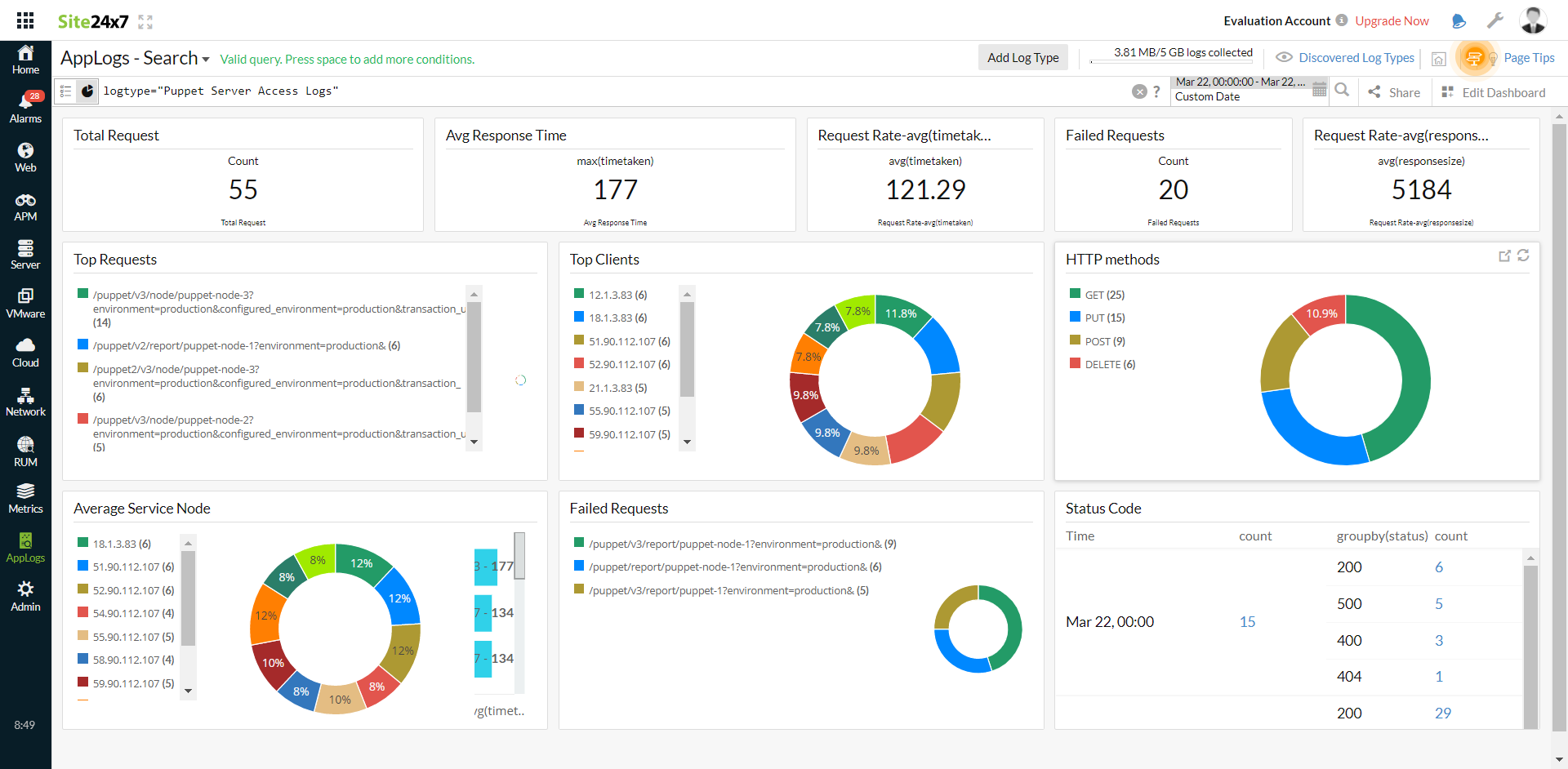The height and width of the screenshot is (769, 1568).
Task: Open the pie chart view in the query bar
Action: pyautogui.click(x=88, y=91)
